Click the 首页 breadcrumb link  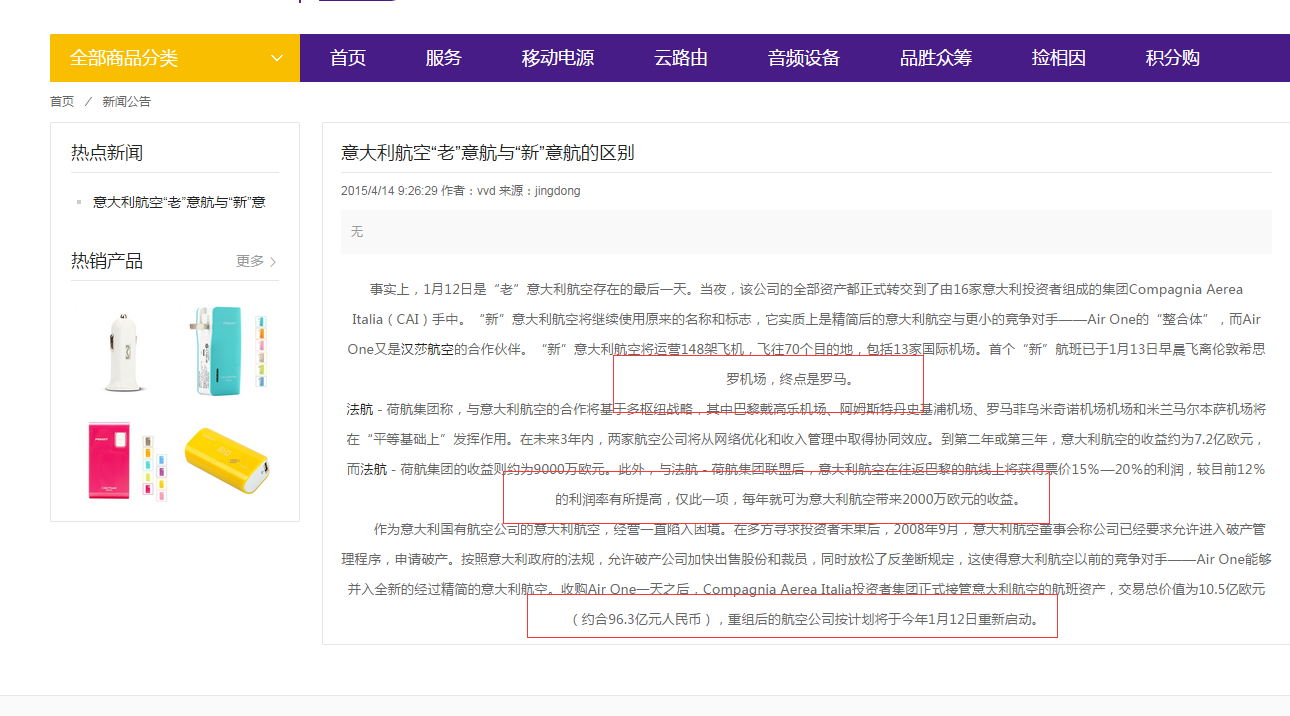coord(62,102)
